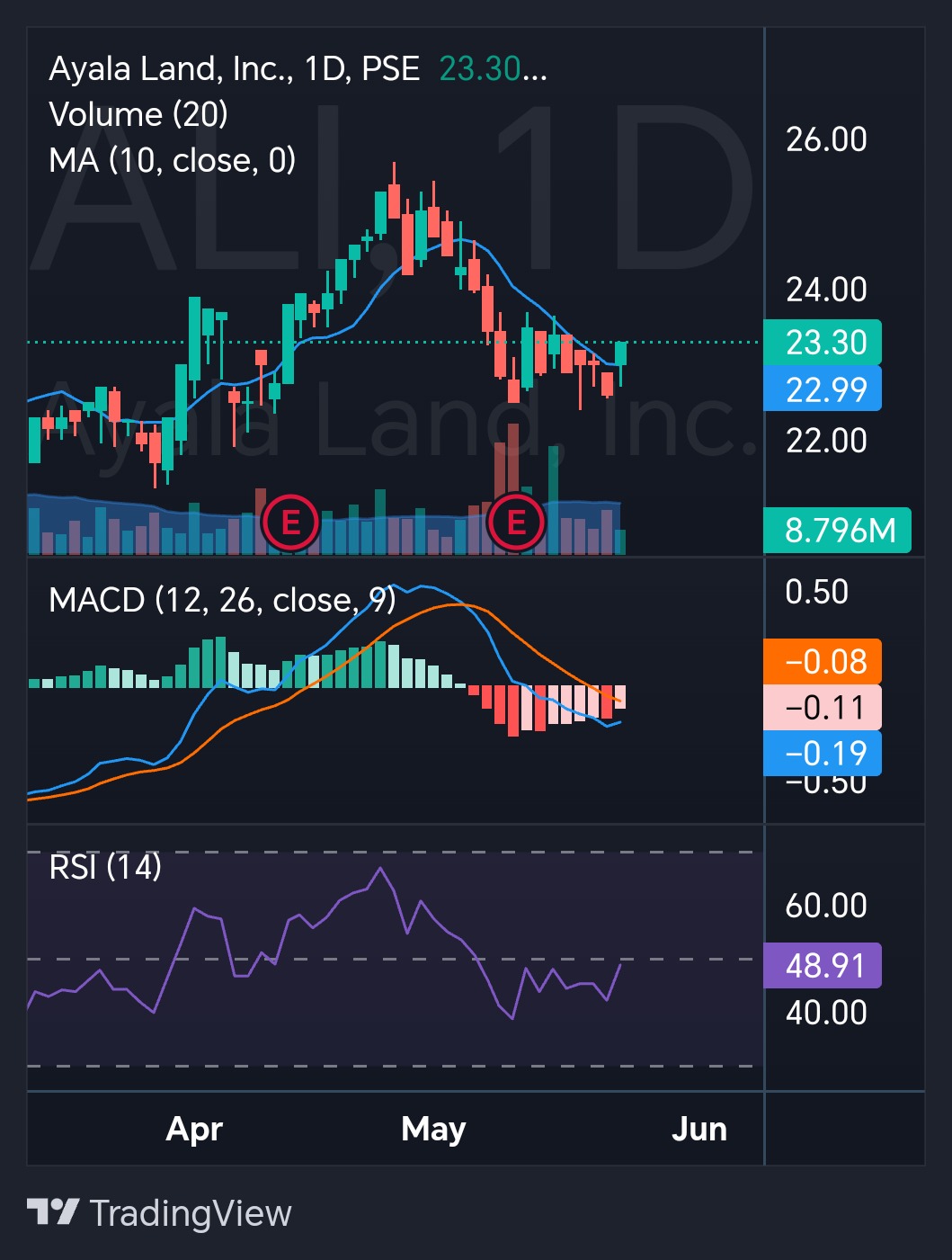The image size is (952, 1260).
Task: Click the 60.00 RSI axis label
Action: 826,906
